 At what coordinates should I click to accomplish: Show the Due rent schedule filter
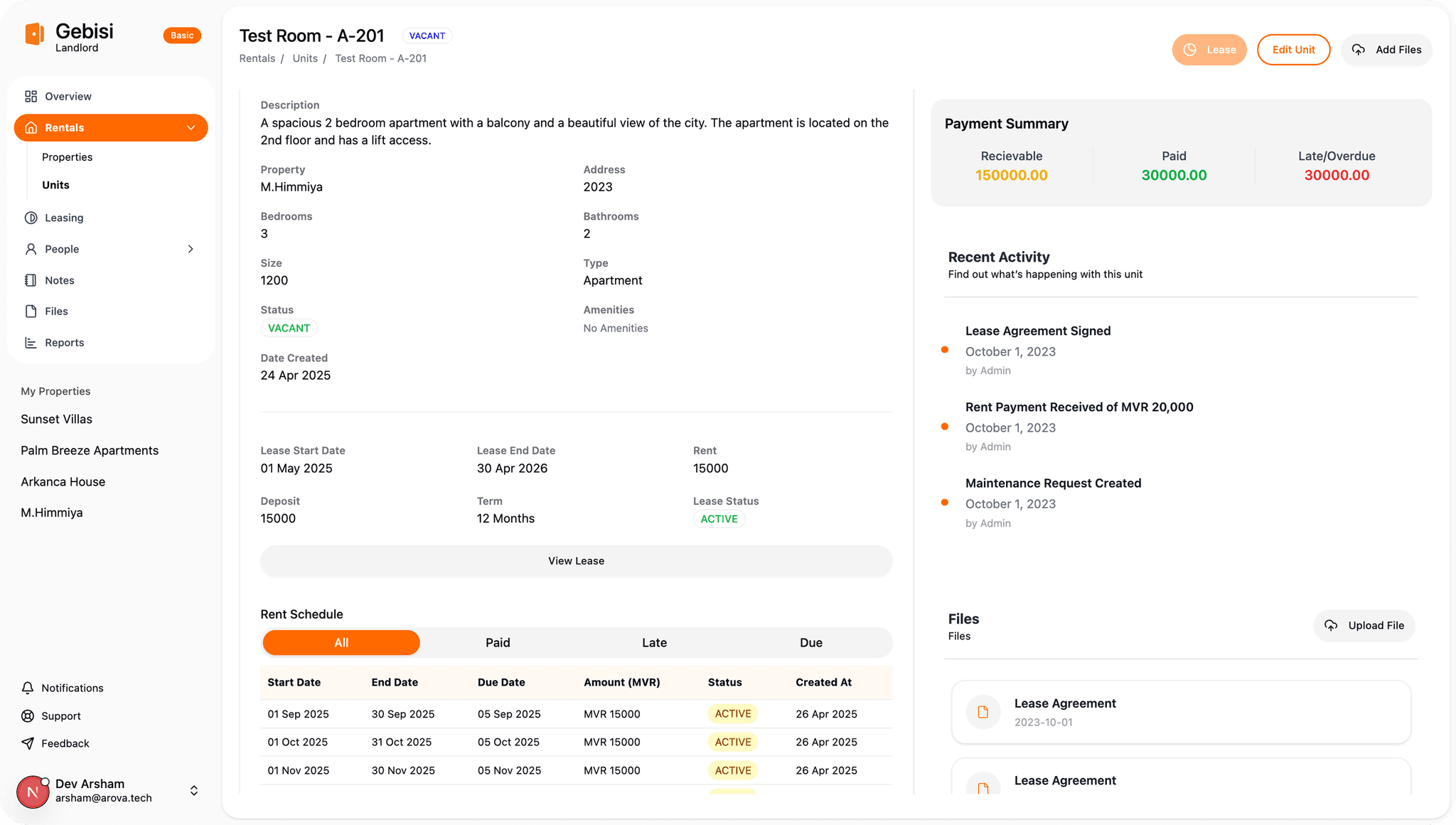(x=810, y=643)
